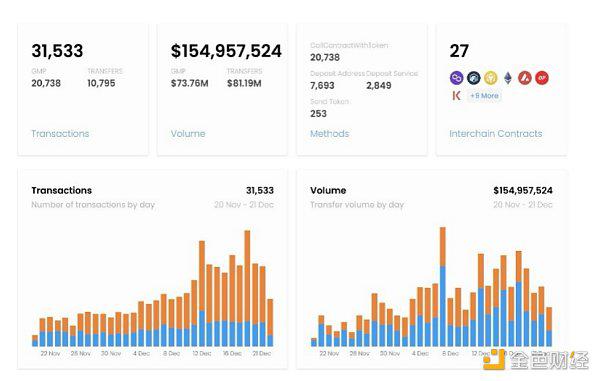Screen dimensions: 600x381
Task: Select the red Avalanche chain icon
Action: point(525,78)
